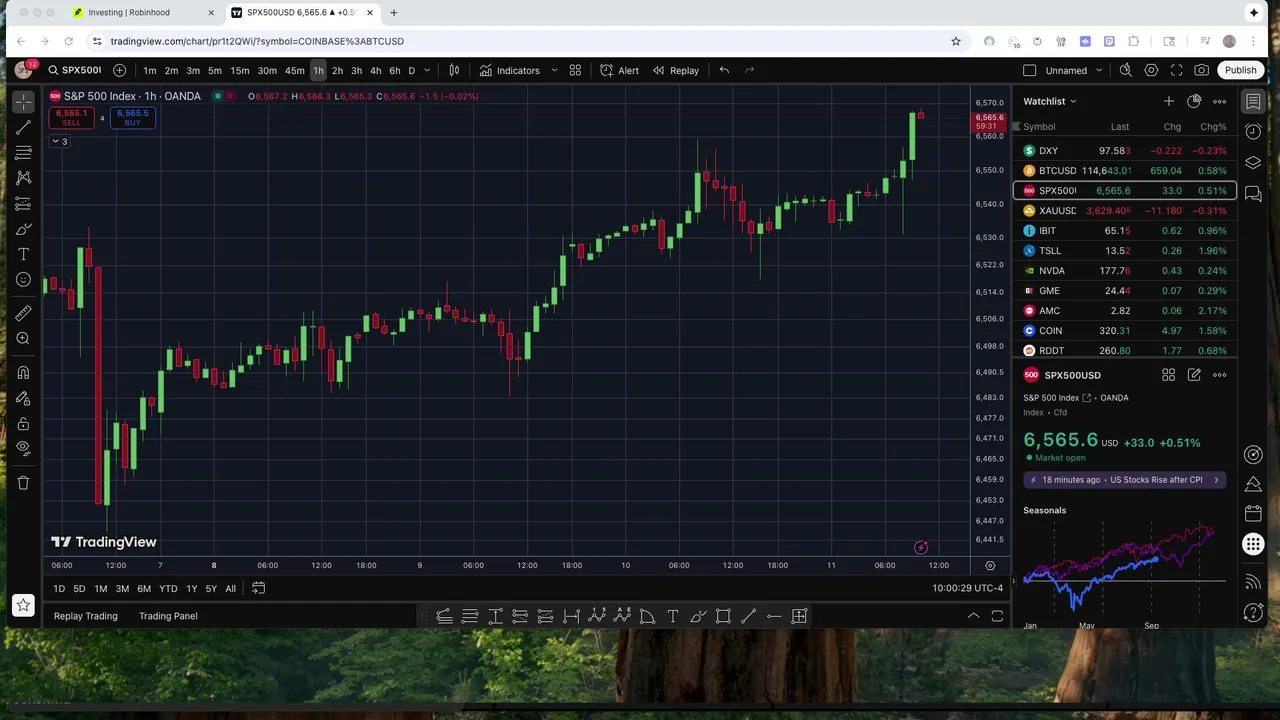Click the Publish button
The image size is (1280, 720).
pos(1241,70)
